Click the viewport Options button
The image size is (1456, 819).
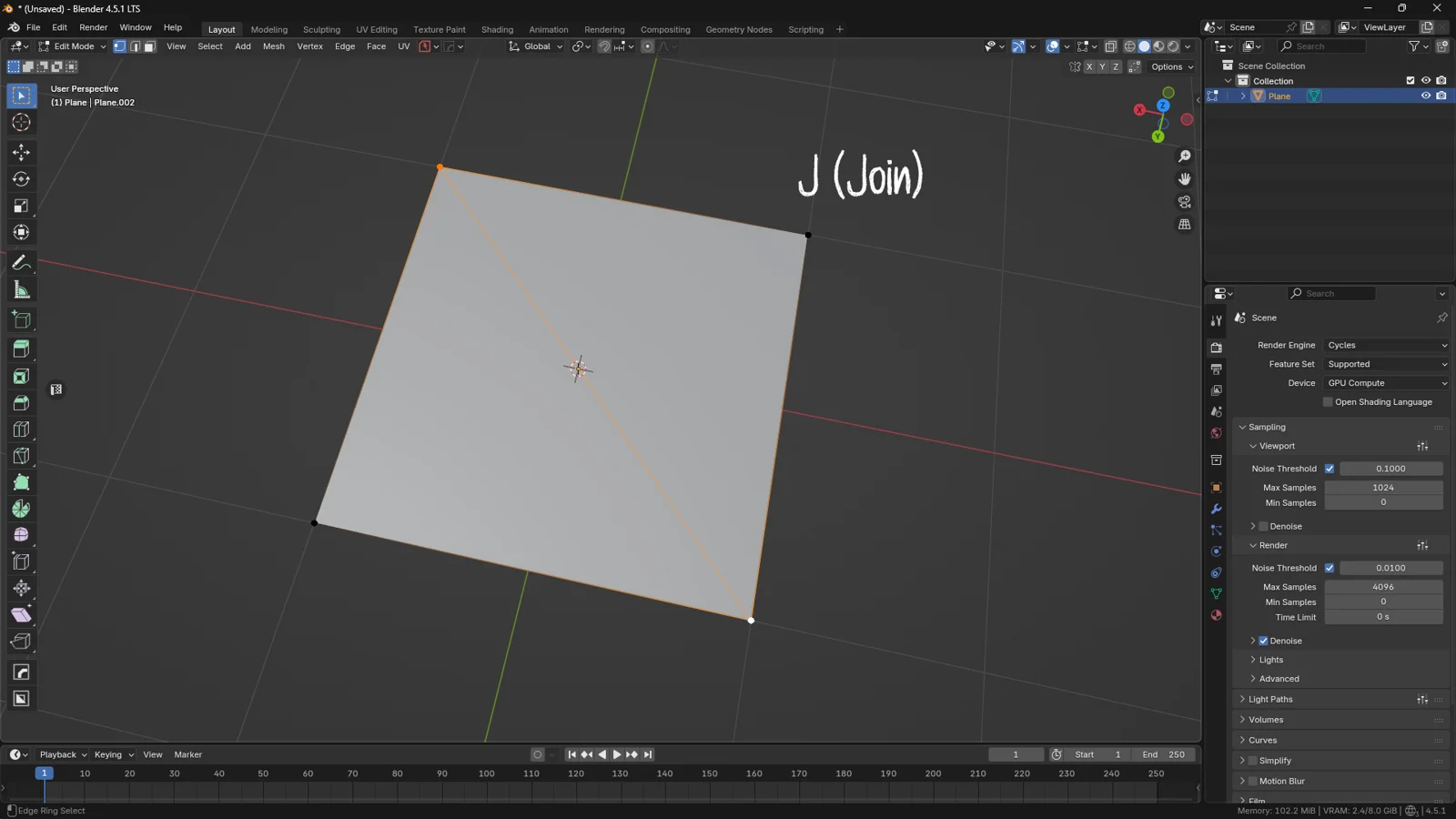1172,66
